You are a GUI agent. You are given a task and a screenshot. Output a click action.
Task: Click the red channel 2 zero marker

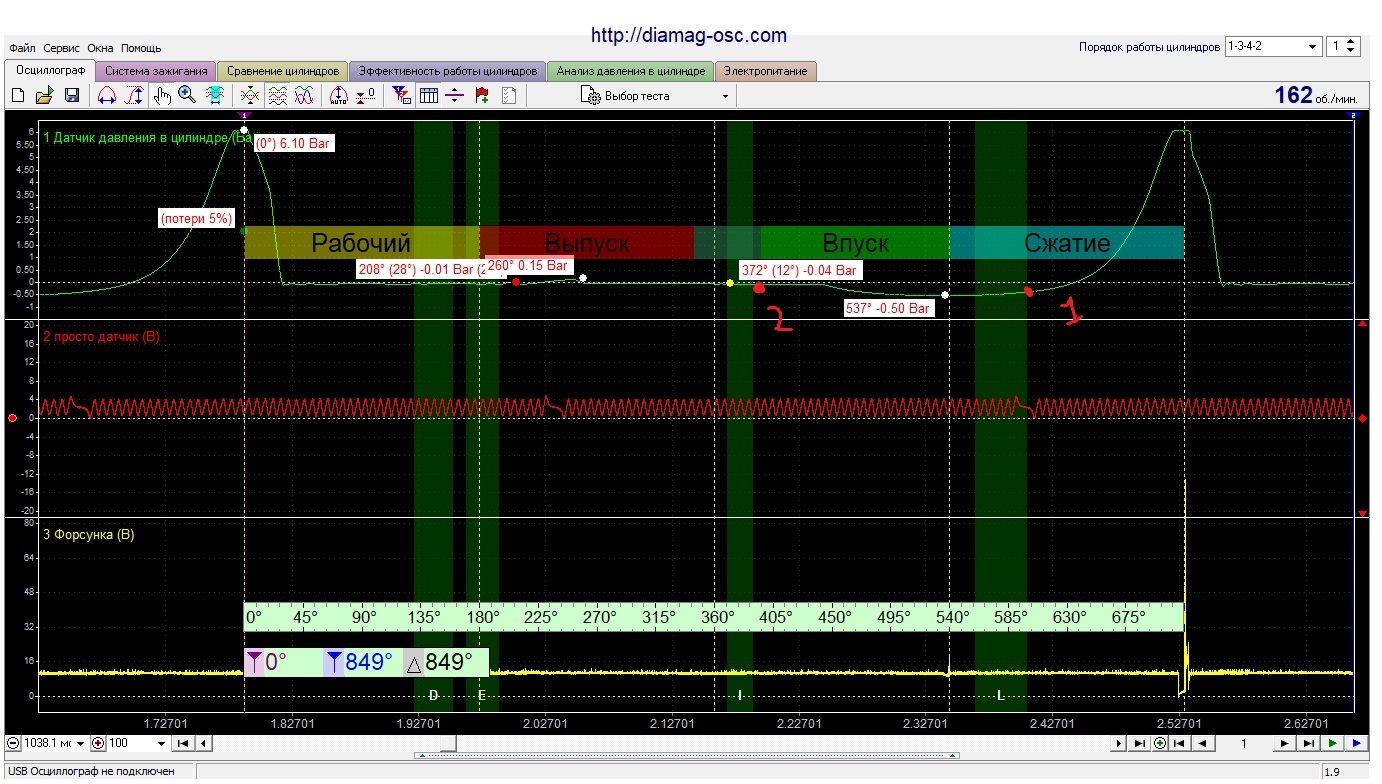click(12, 418)
